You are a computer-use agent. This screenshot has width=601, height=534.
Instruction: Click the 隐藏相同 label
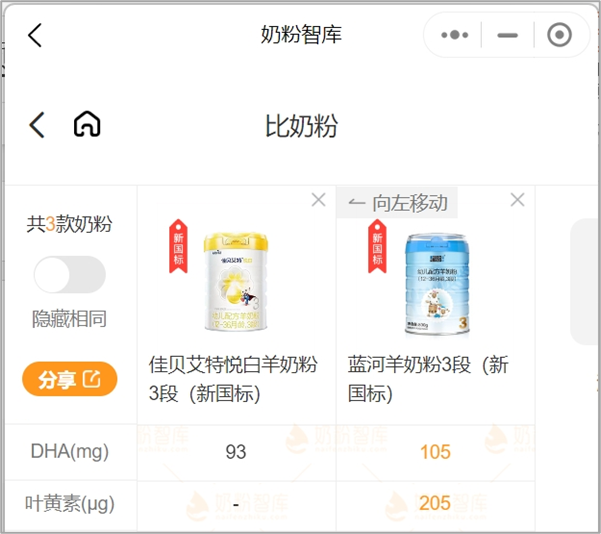(x=69, y=319)
